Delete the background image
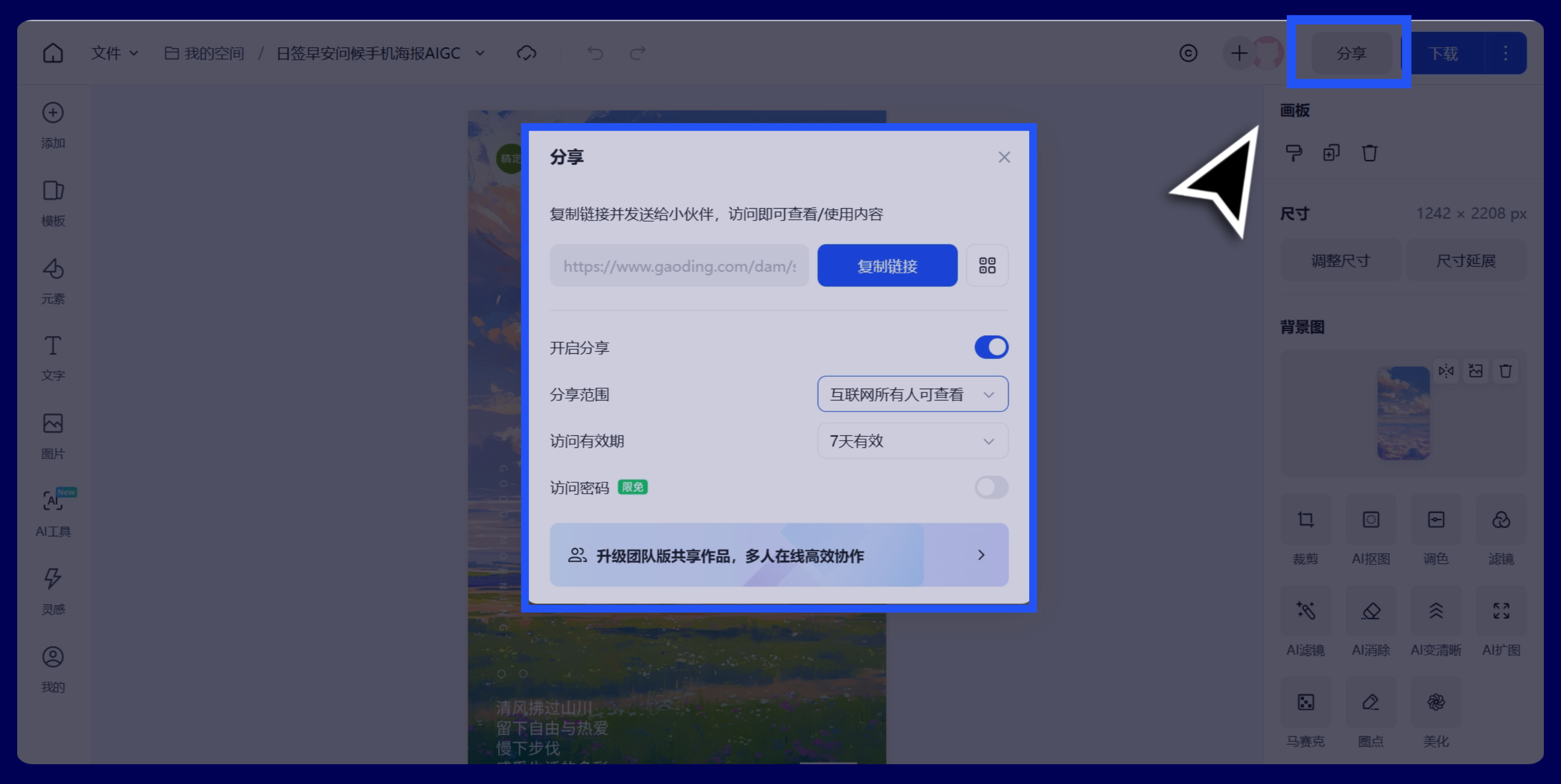The image size is (1561, 784). [x=1505, y=371]
